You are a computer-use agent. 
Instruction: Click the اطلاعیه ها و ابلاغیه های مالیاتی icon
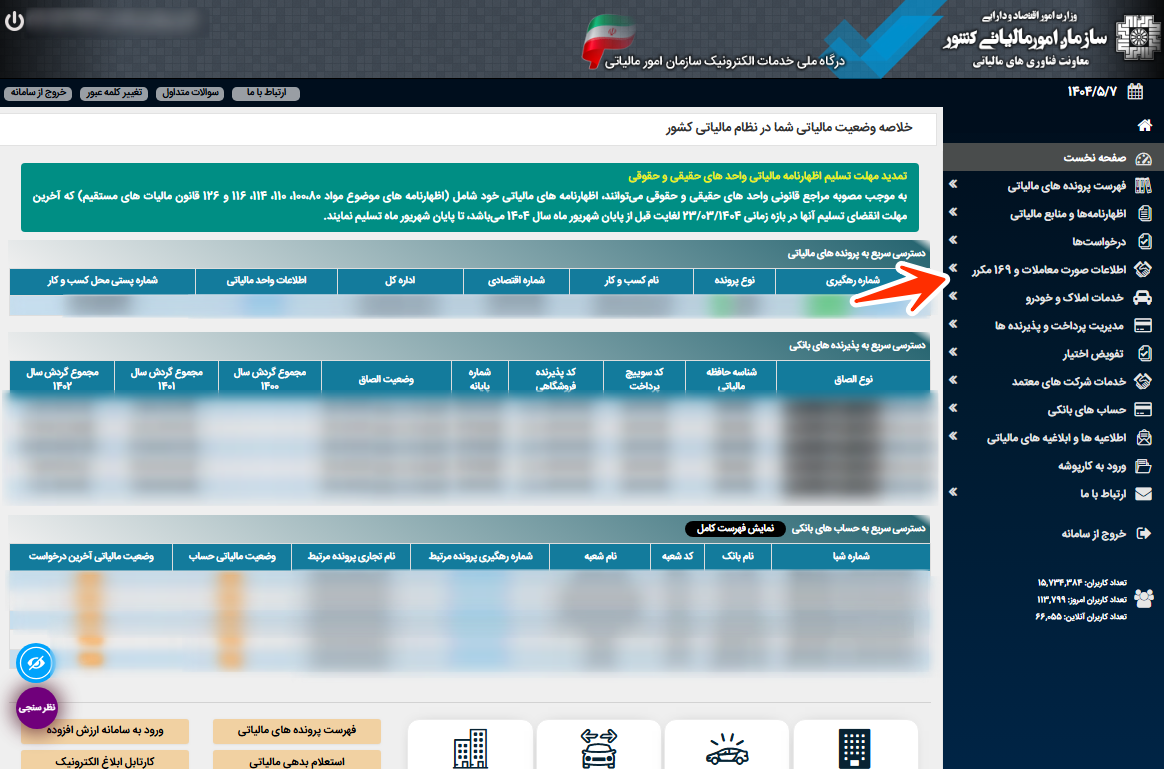tap(1144, 437)
